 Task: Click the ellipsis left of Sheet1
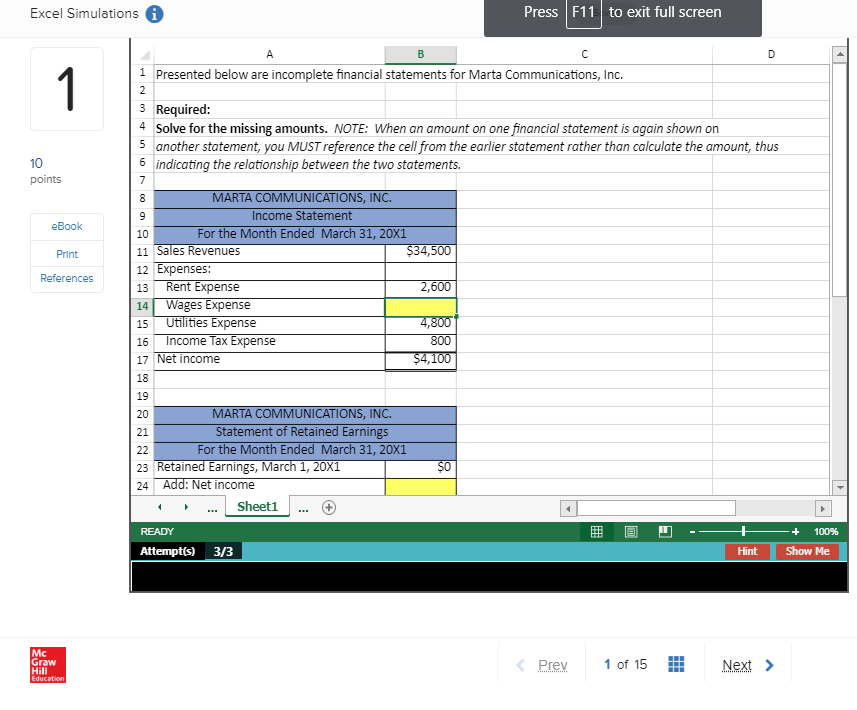tap(213, 509)
